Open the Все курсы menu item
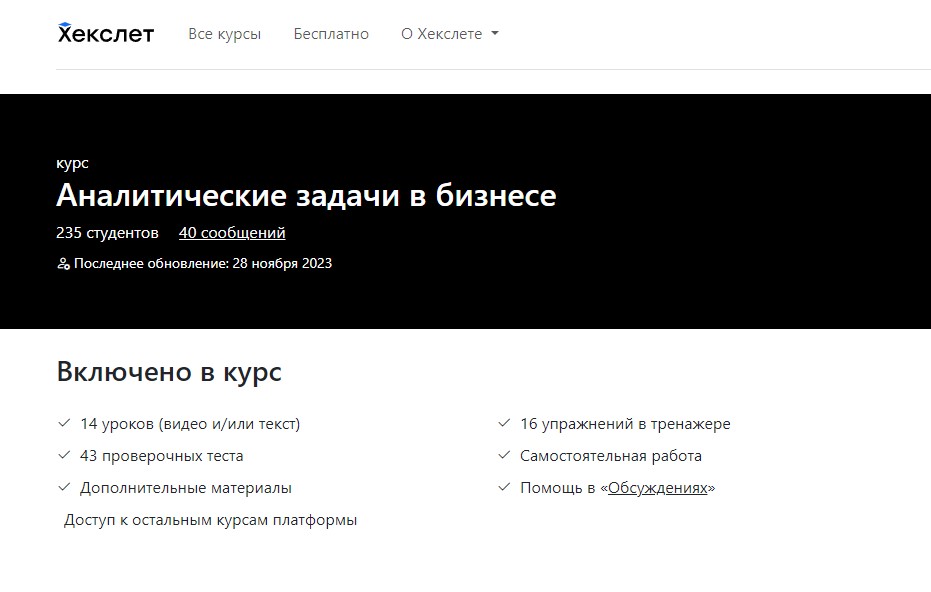 [224, 34]
